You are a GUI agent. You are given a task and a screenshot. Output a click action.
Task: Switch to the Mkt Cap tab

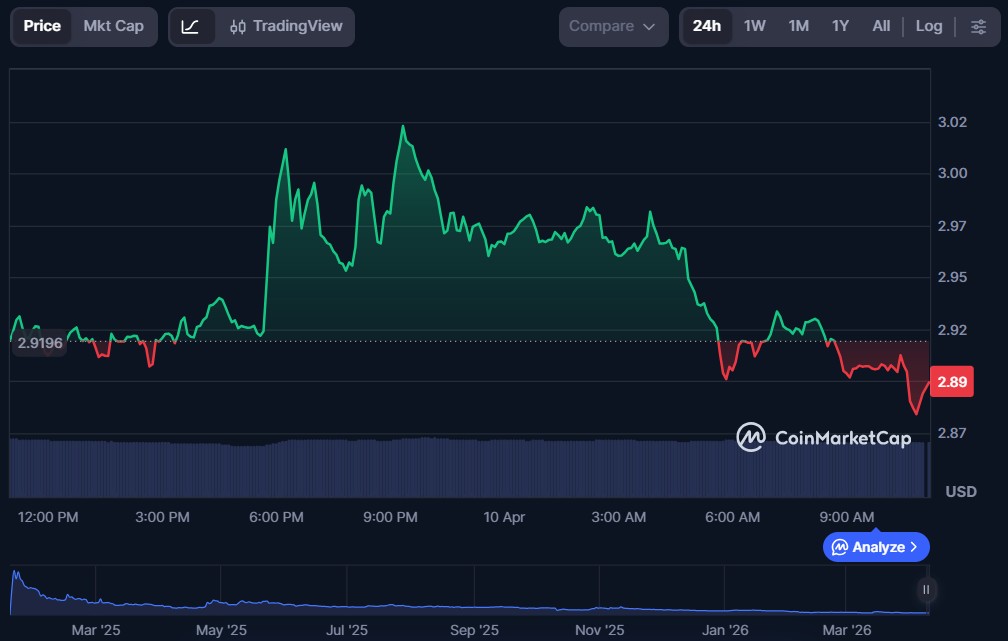(113, 26)
